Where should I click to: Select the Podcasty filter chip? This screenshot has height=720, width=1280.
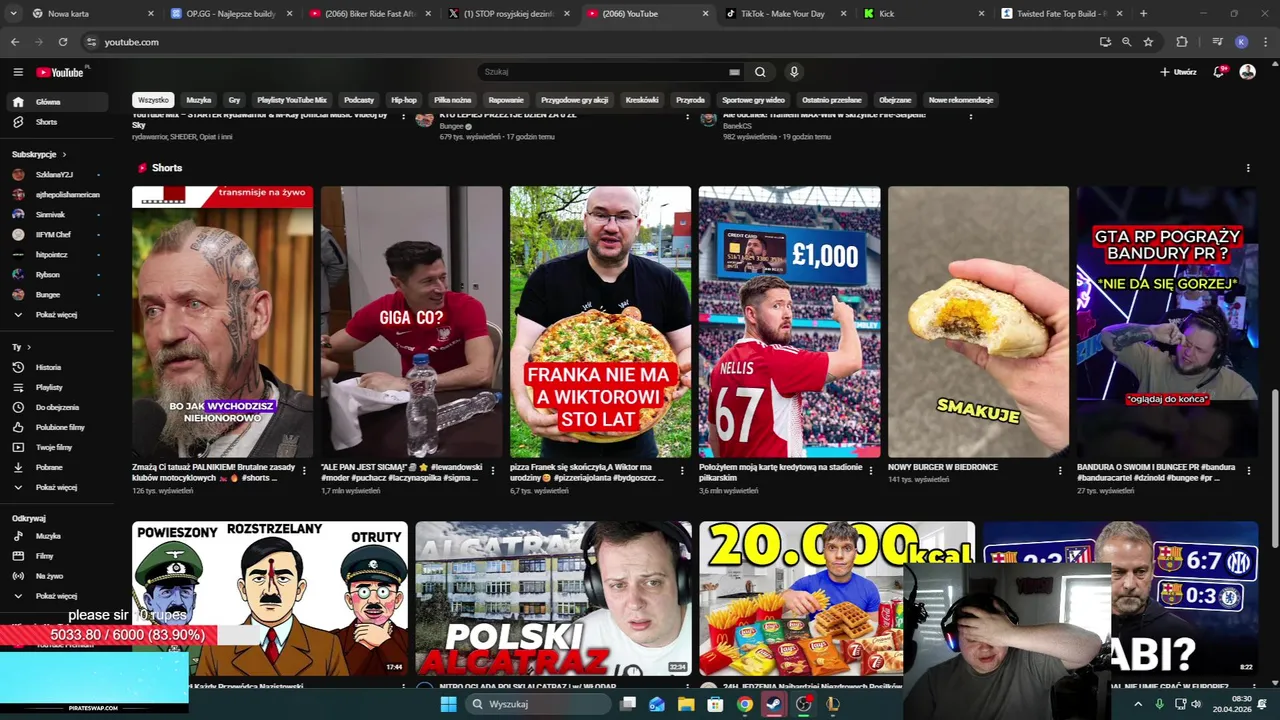point(359,100)
